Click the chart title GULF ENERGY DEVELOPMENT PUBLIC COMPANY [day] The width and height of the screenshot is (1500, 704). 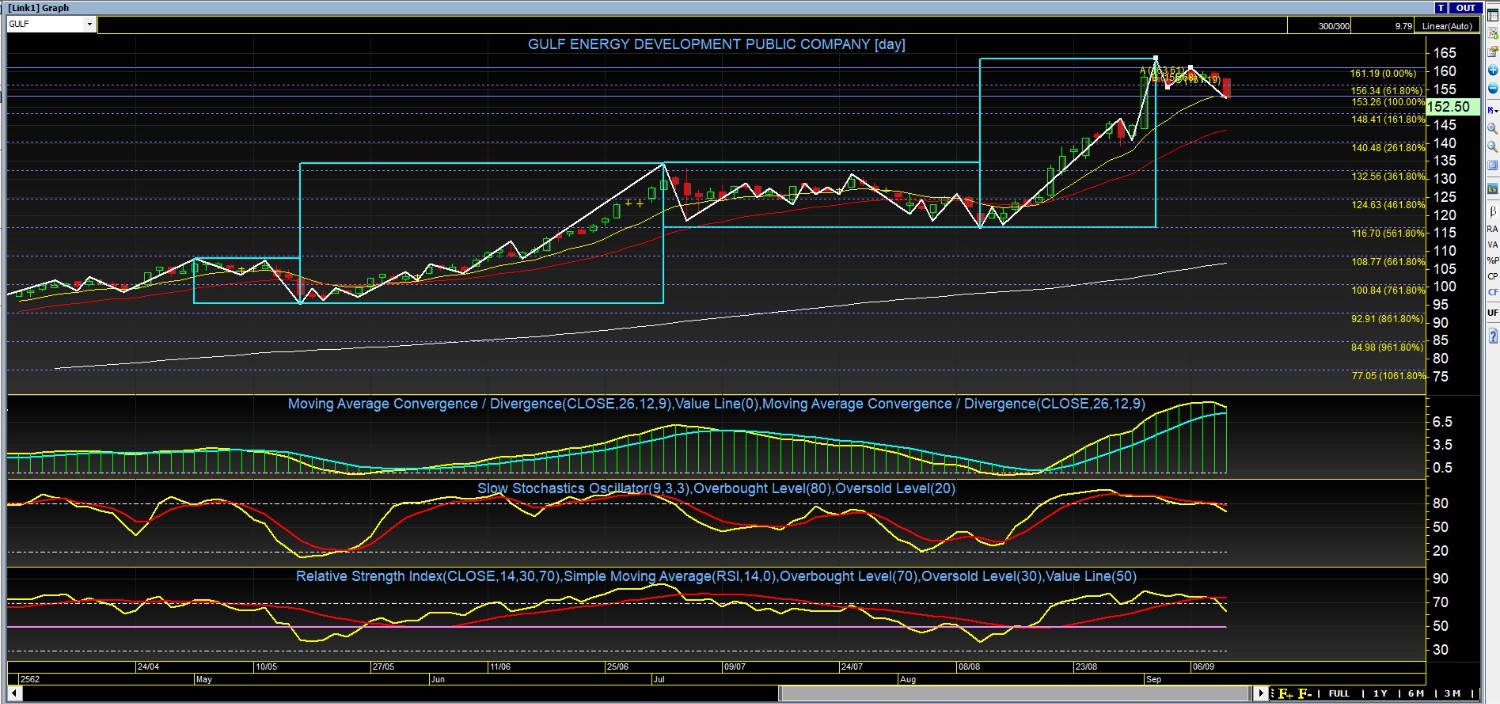pos(717,44)
